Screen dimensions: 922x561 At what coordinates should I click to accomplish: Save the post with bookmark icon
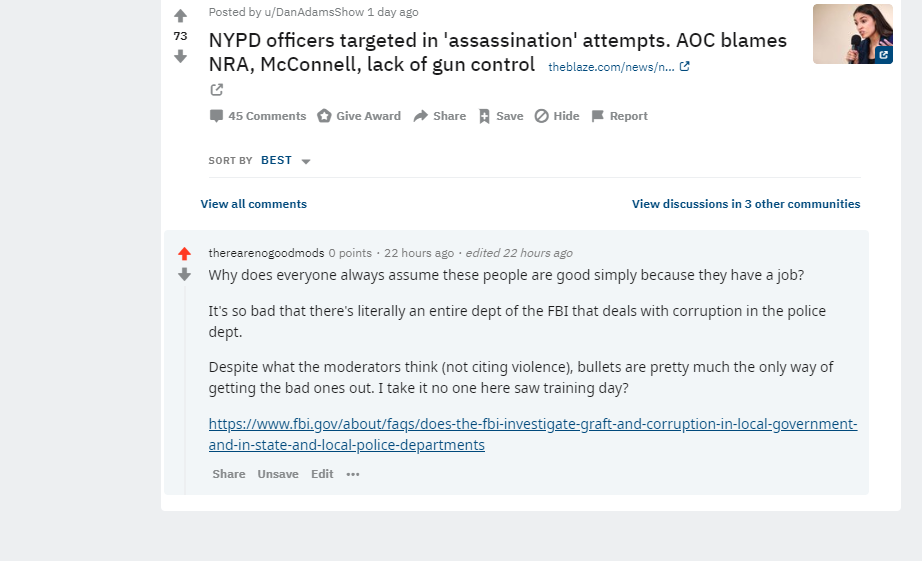(x=501, y=116)
